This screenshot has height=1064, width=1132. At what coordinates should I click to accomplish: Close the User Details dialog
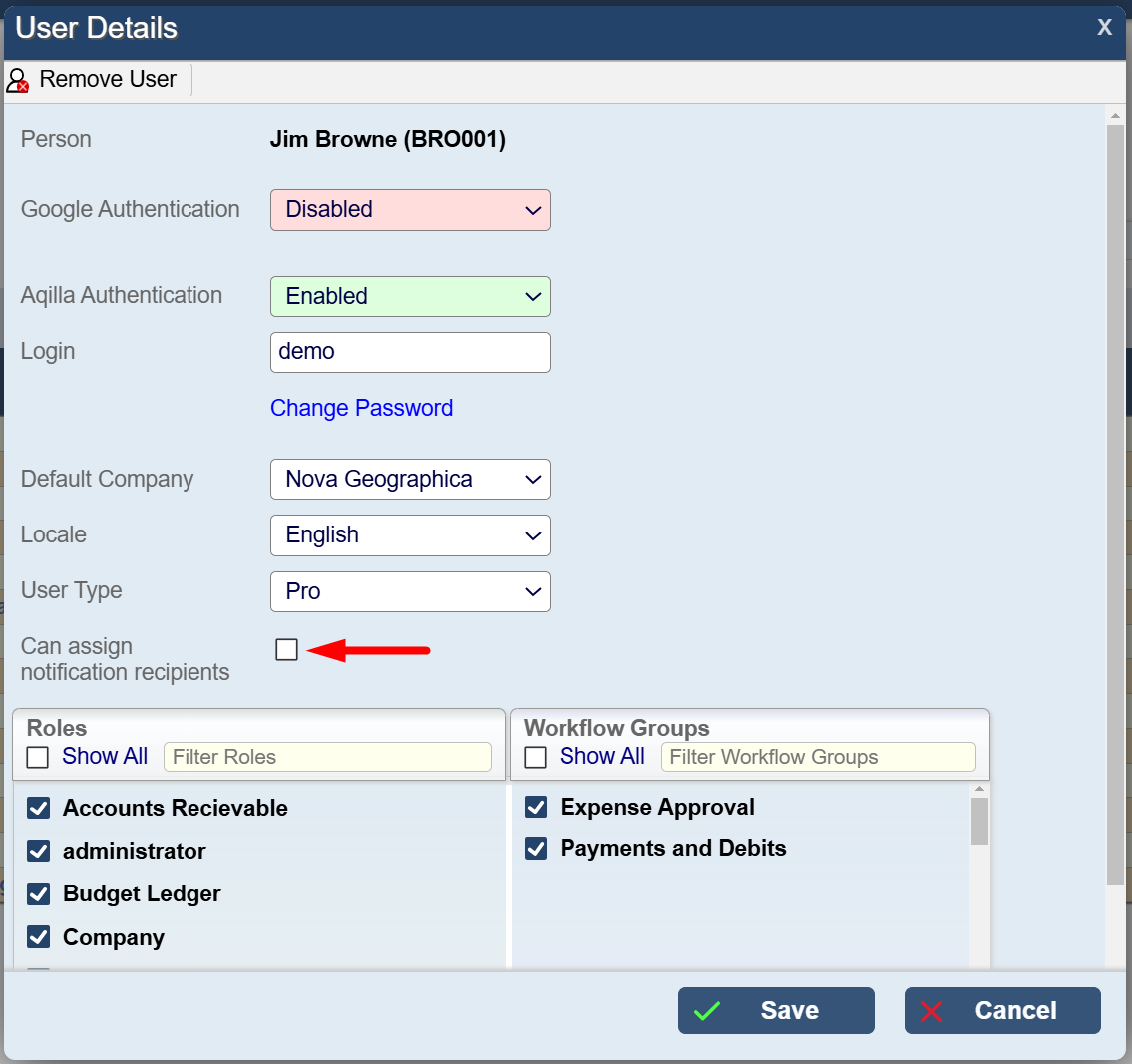point(1104,28)
